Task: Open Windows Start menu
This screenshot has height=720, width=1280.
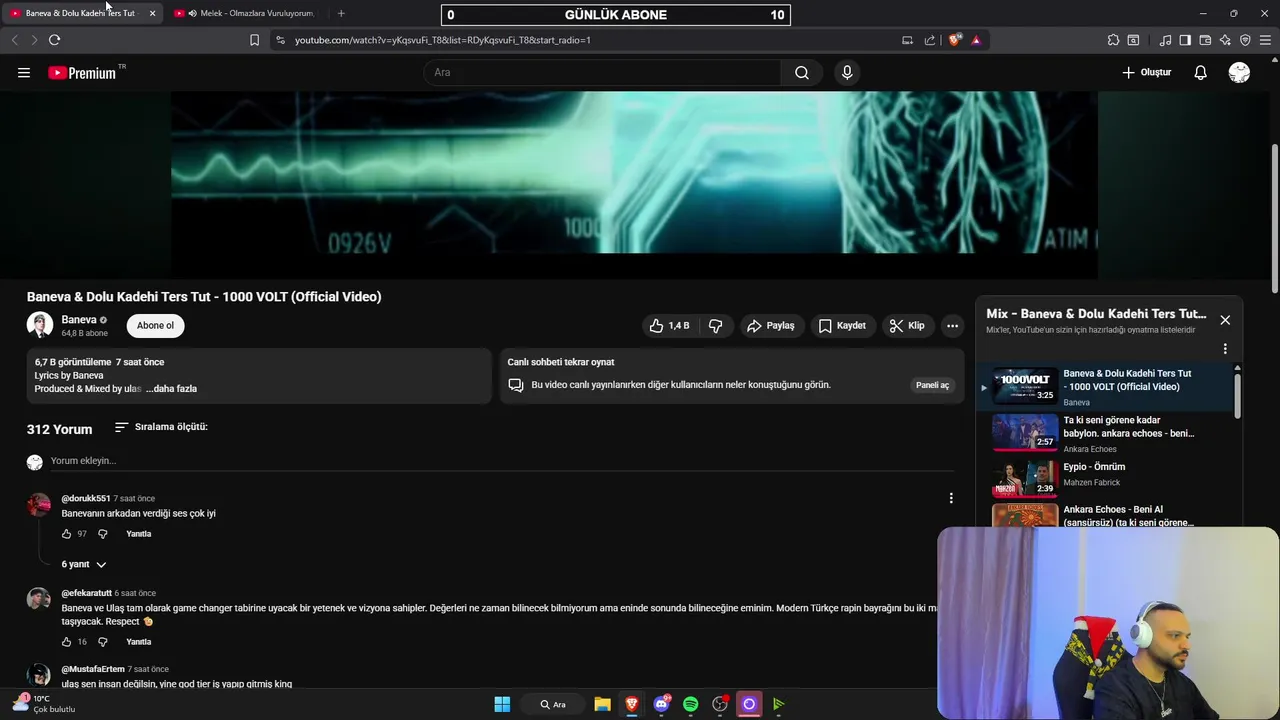Action: (x=502, y=704)
